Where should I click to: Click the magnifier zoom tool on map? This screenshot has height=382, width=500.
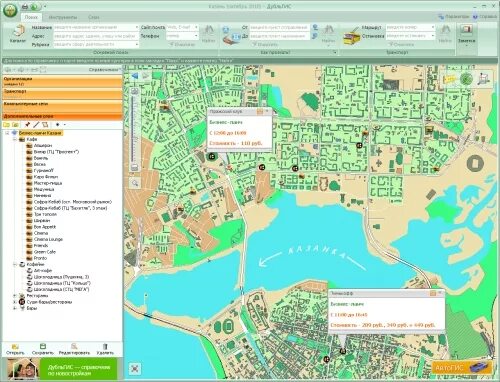point(135,183)
